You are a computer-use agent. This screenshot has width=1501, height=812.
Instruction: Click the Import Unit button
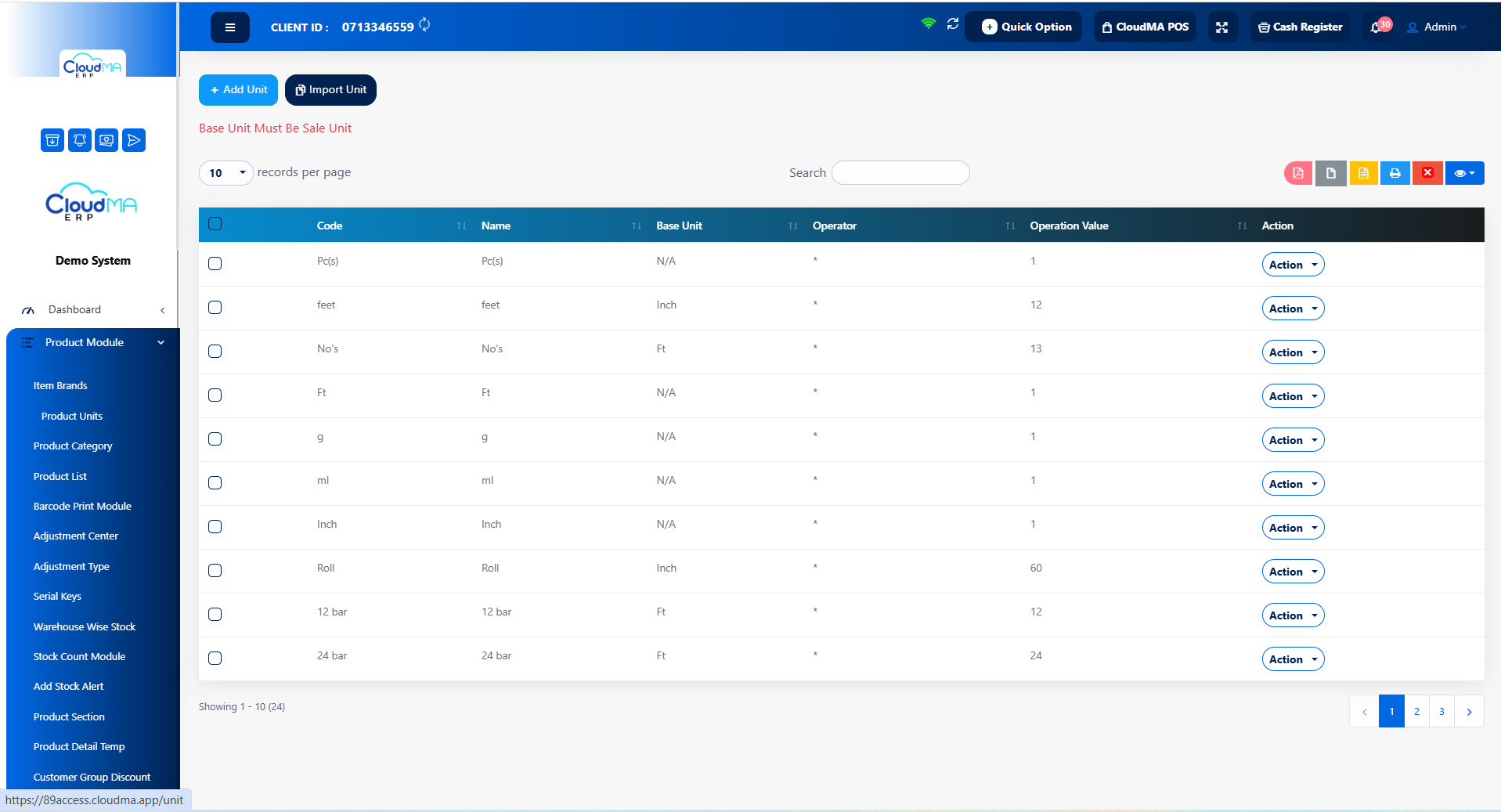click(x=330, y=90)
